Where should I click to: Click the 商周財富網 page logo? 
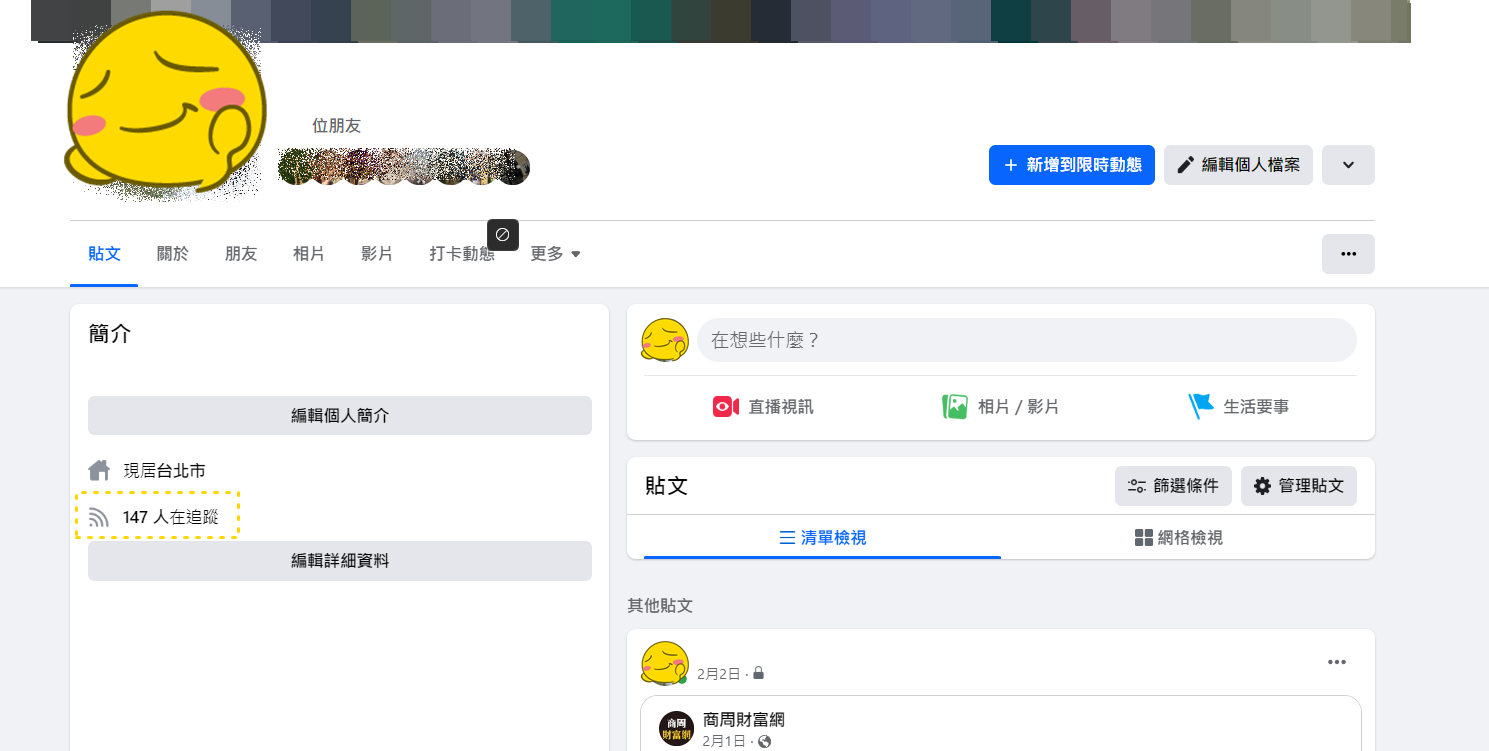[x=677, y=729]
